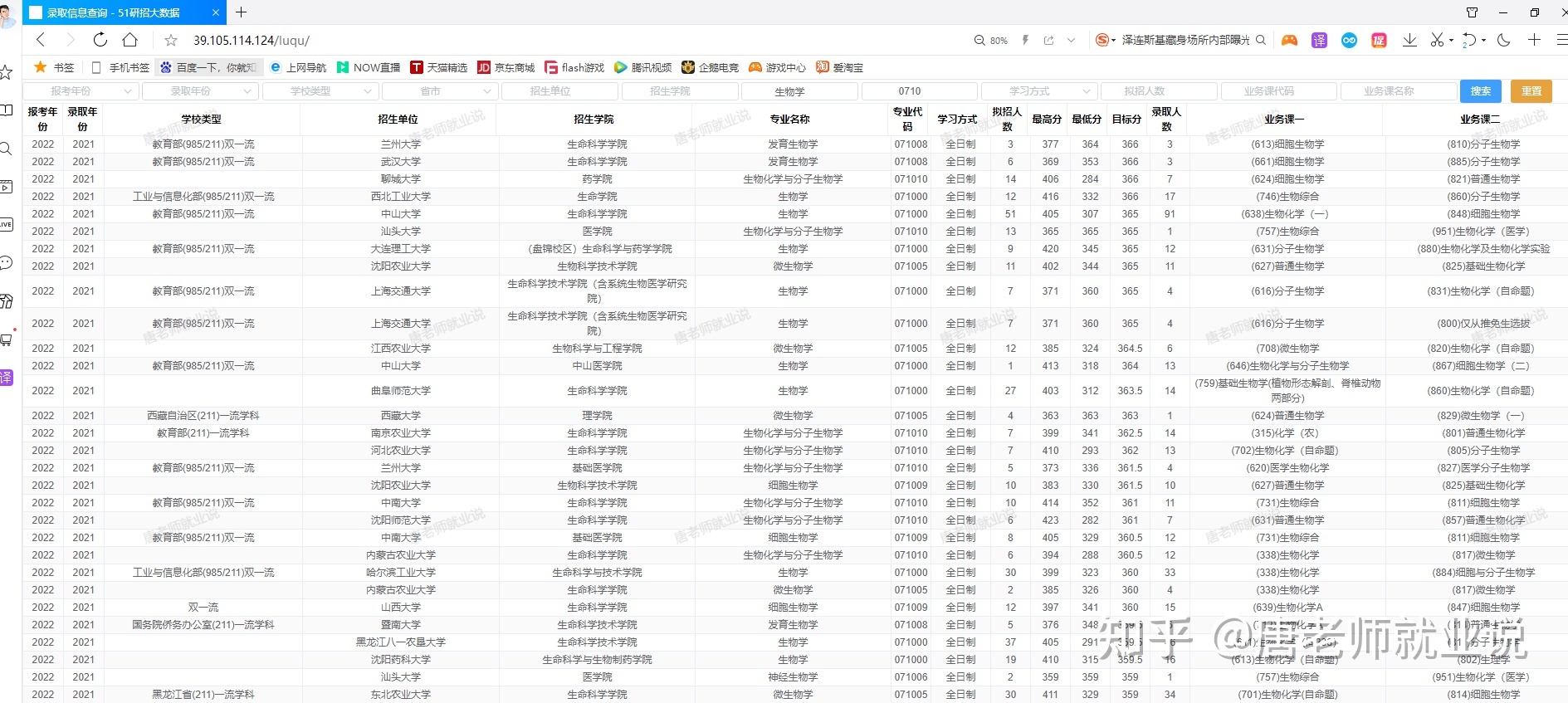Click the sidebar shopping cart icon
The width and height of the screenshot is (1568, 703).
[7, 339]
